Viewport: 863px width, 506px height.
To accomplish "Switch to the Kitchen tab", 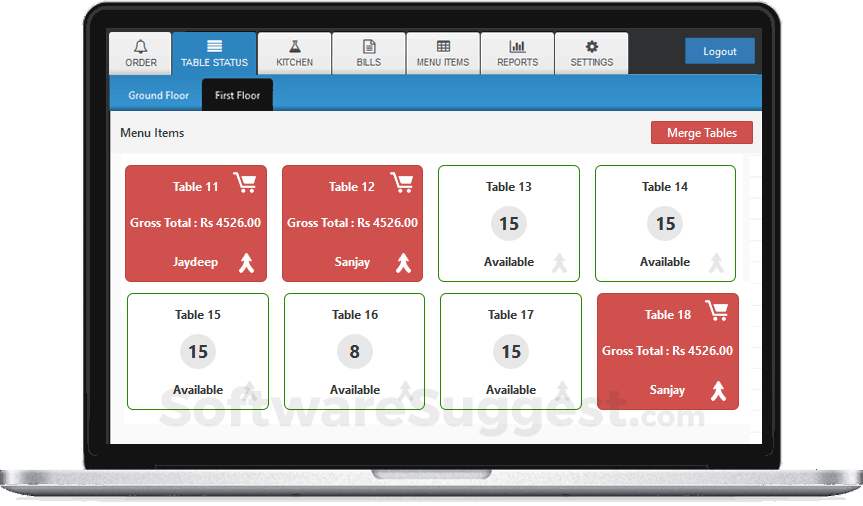I will click(294, 53).
